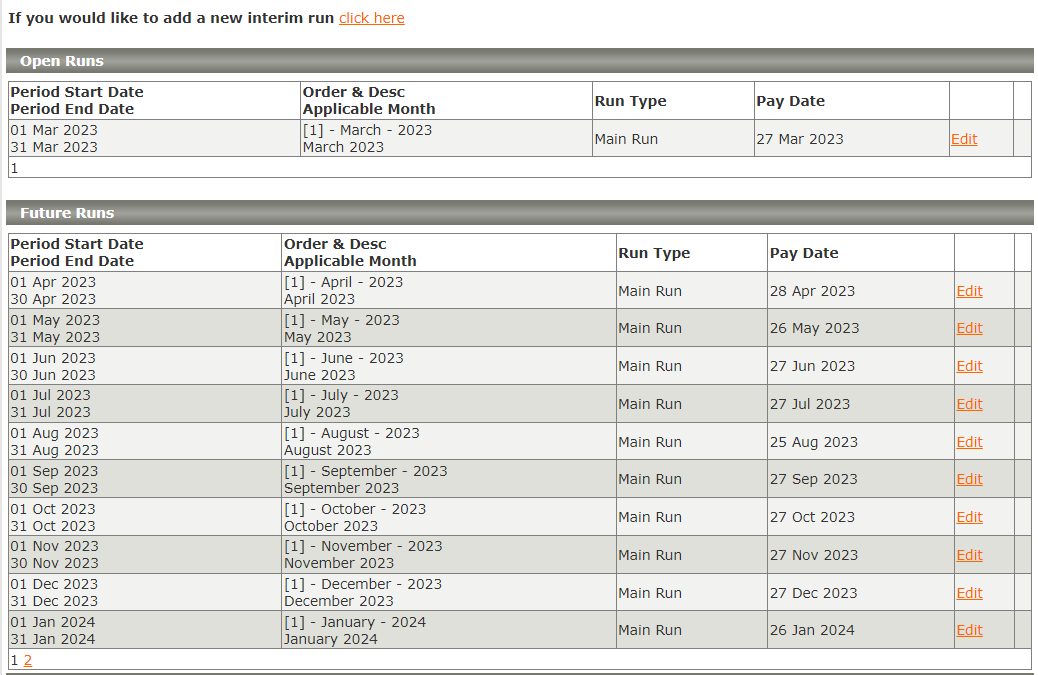Click the 28 Apr 2023 pay date cell

click(812, 291)
